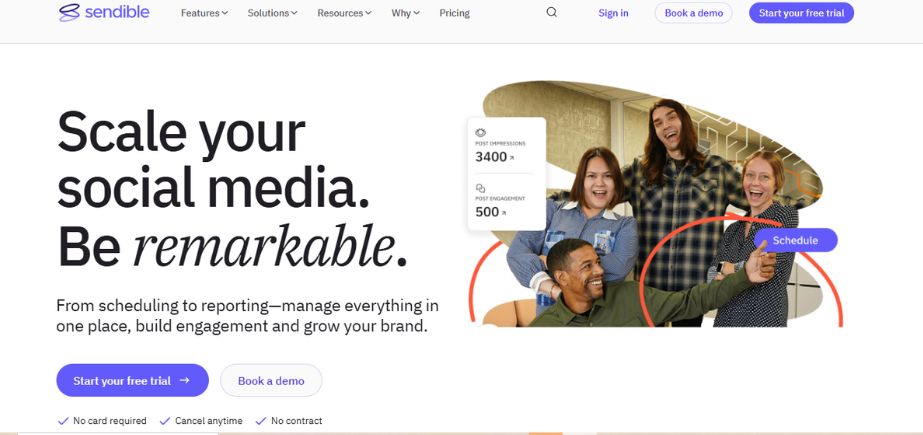Click the Sign in link
Viewport: 923px width, 435px height.
click(x=613, y=13)
